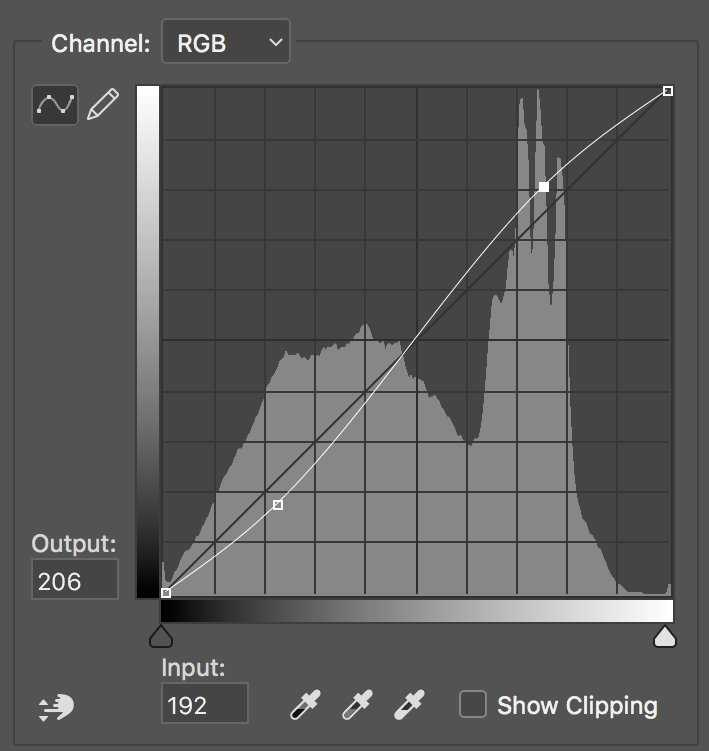709x751 pixels.
Task: Click the white point slider triangle
Action: tap(664, 637)
